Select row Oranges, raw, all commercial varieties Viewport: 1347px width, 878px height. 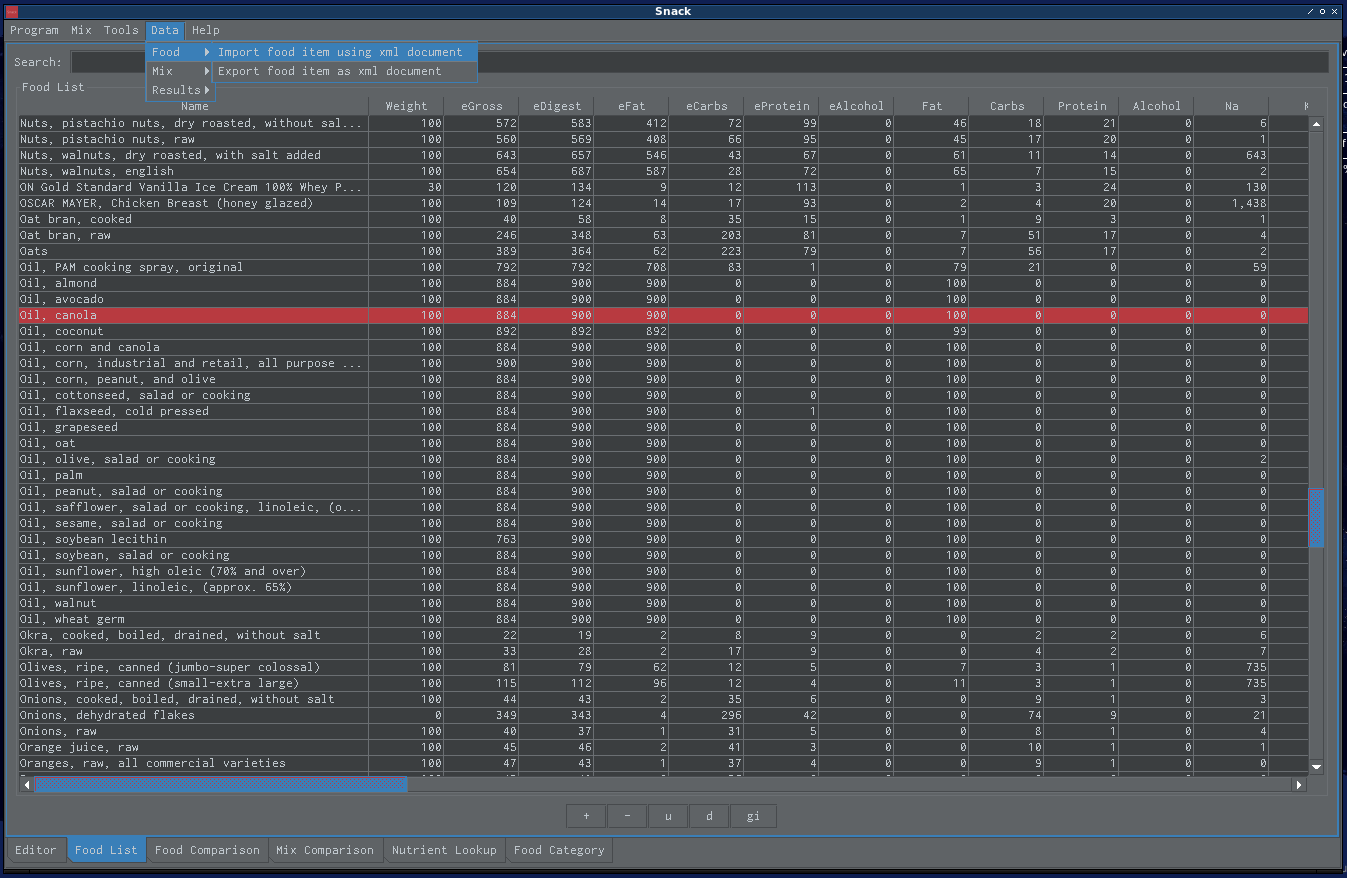pyautogui.click(x=664, y=763)
